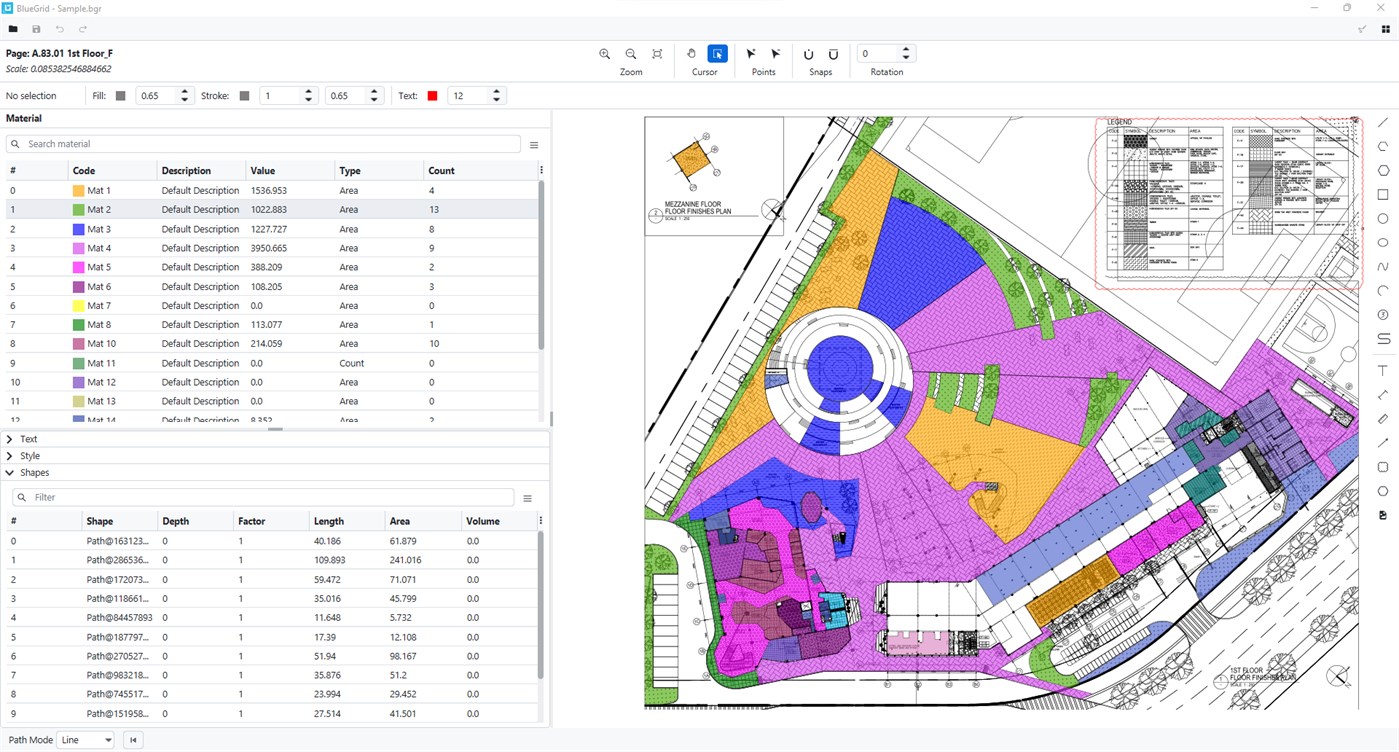This screenshot has height=752, width=1399.
Task: Open the Shapes filter hamburger menu
Action: [527, 498]
